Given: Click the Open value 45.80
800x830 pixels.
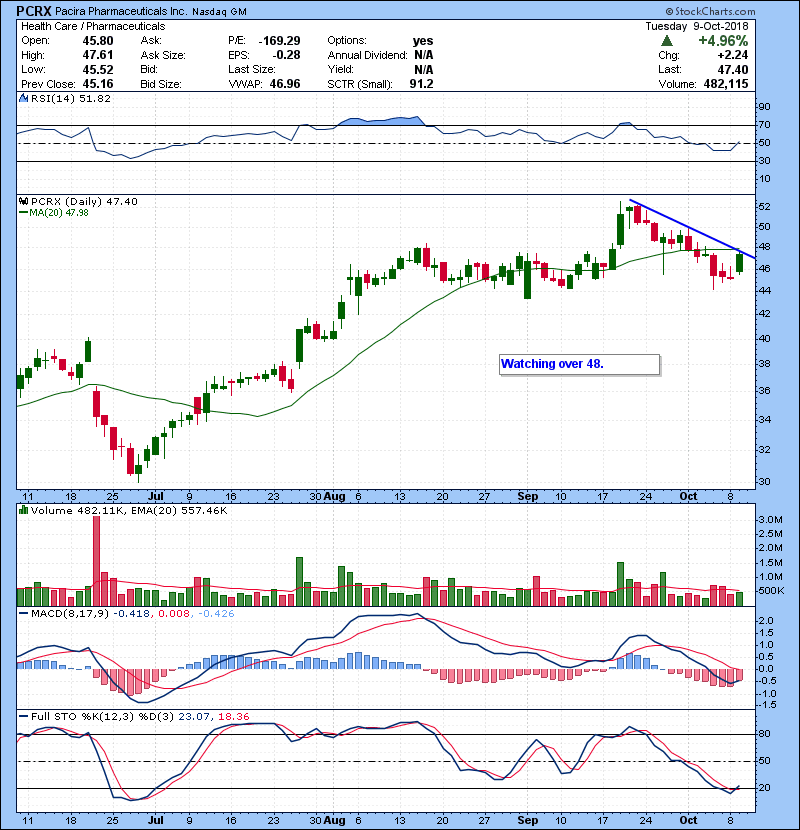Looking at the screenshot, I should pyautogui.click(x=98, y=41).
